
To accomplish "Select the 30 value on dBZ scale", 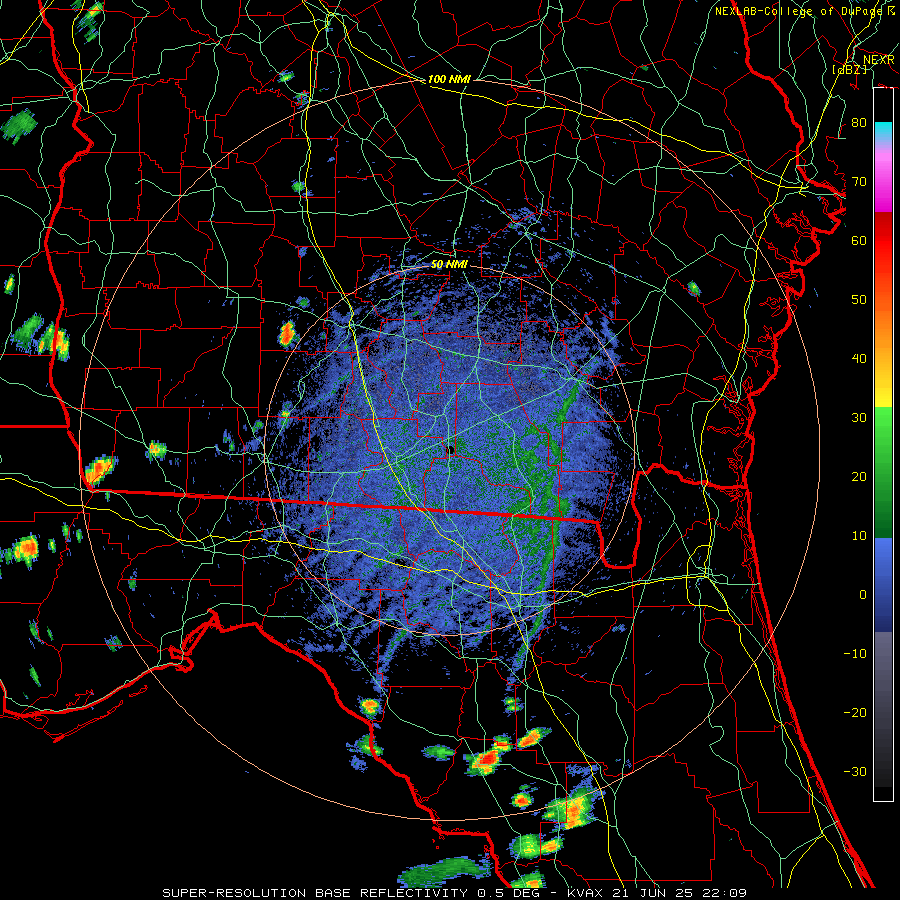I will (x=859, y=417).
